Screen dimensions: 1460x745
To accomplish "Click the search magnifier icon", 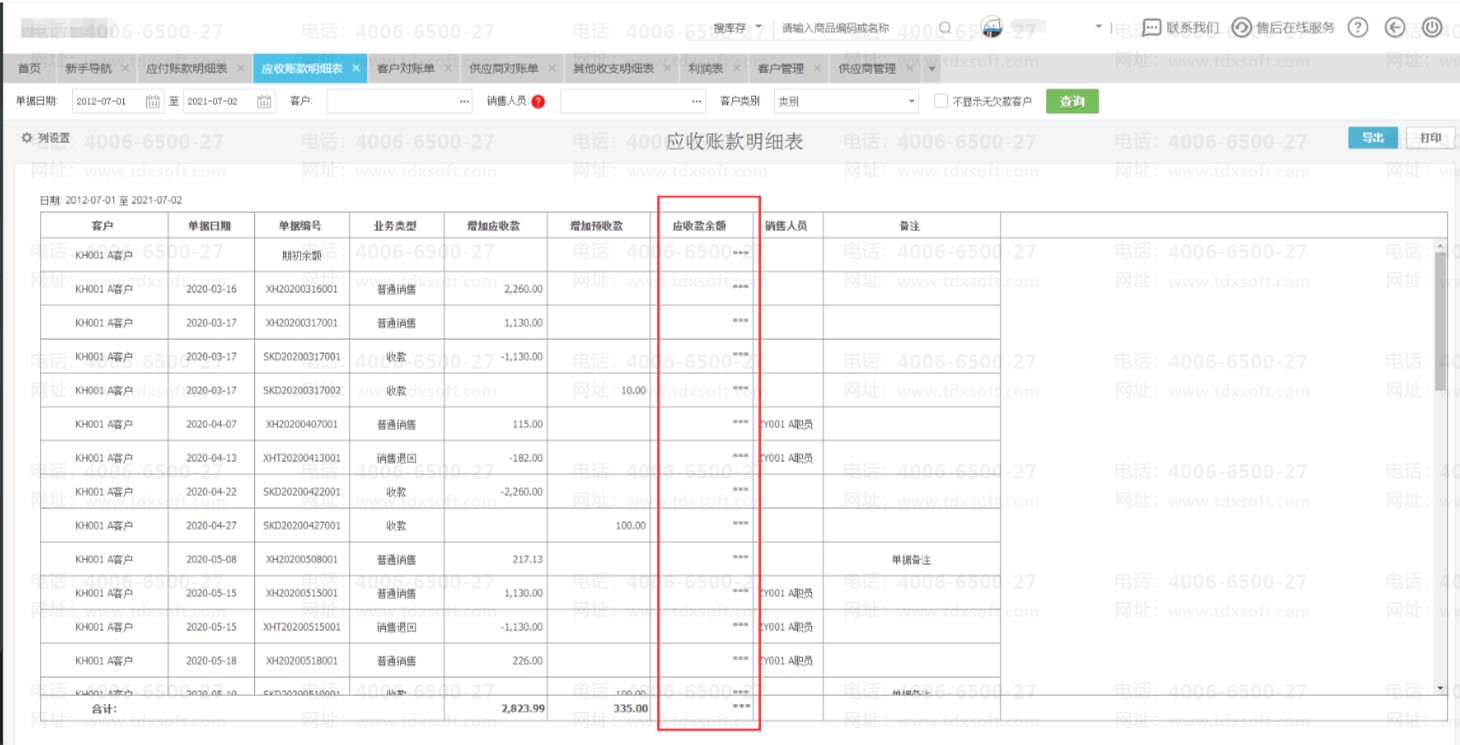I will pos(945,28).
